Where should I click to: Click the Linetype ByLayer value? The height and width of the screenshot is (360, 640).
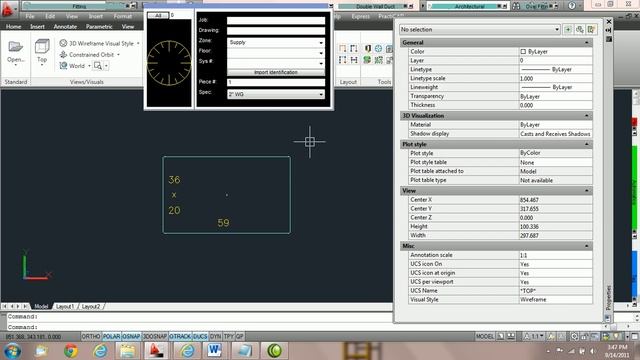click(556, 69)
